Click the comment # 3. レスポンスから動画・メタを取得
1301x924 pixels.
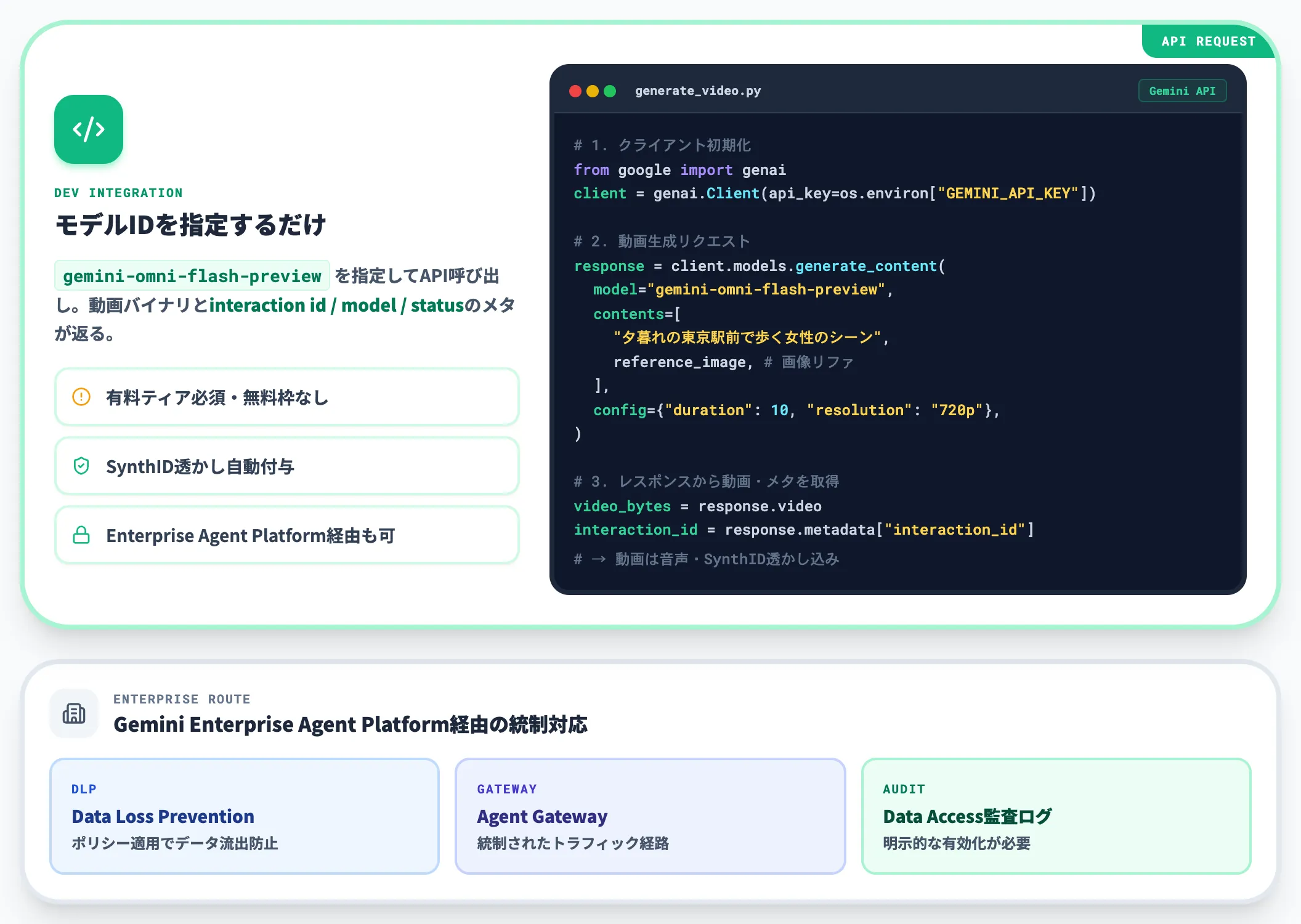(706, 482)
